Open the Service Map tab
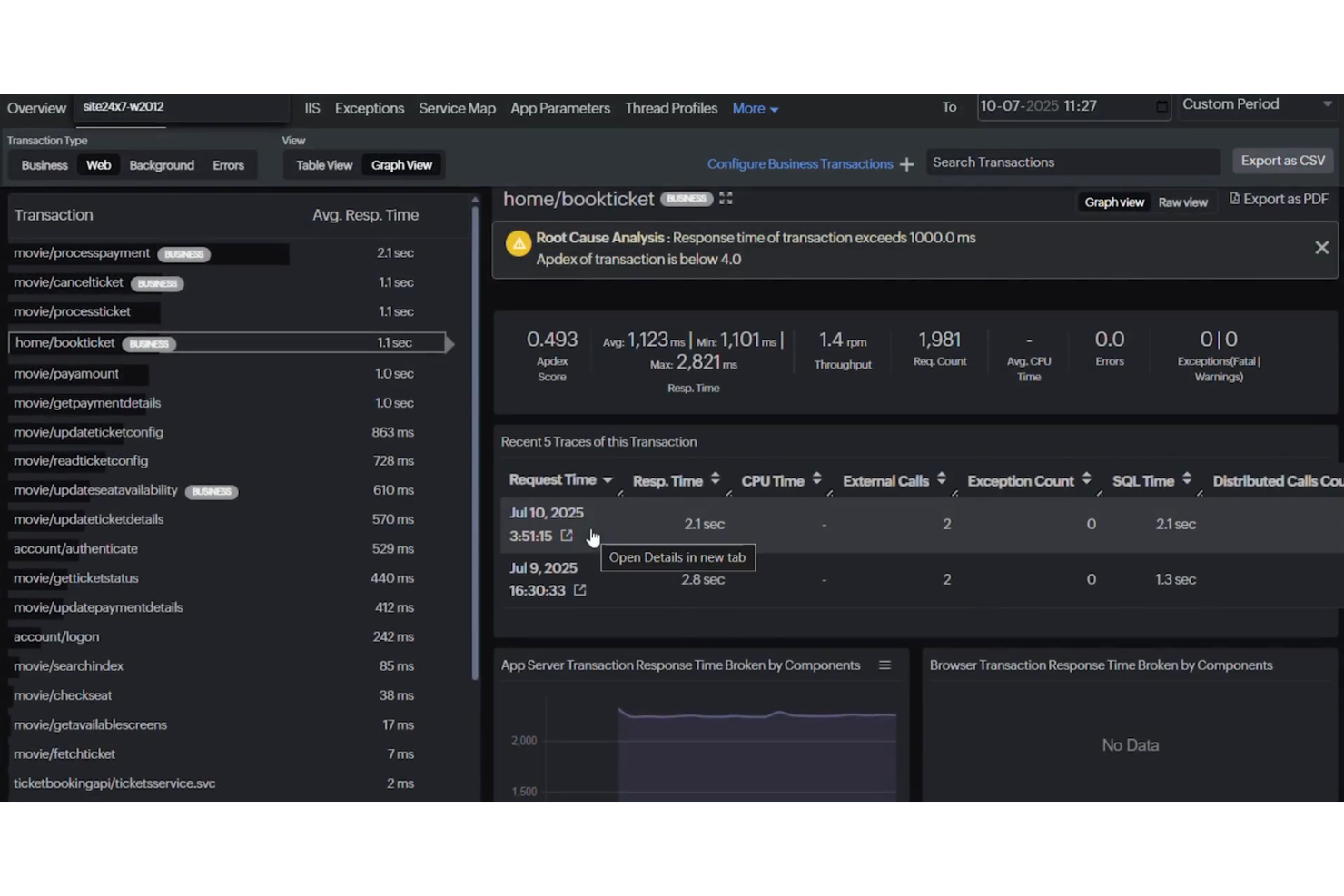1344x896 pixels. pos(457,108)
